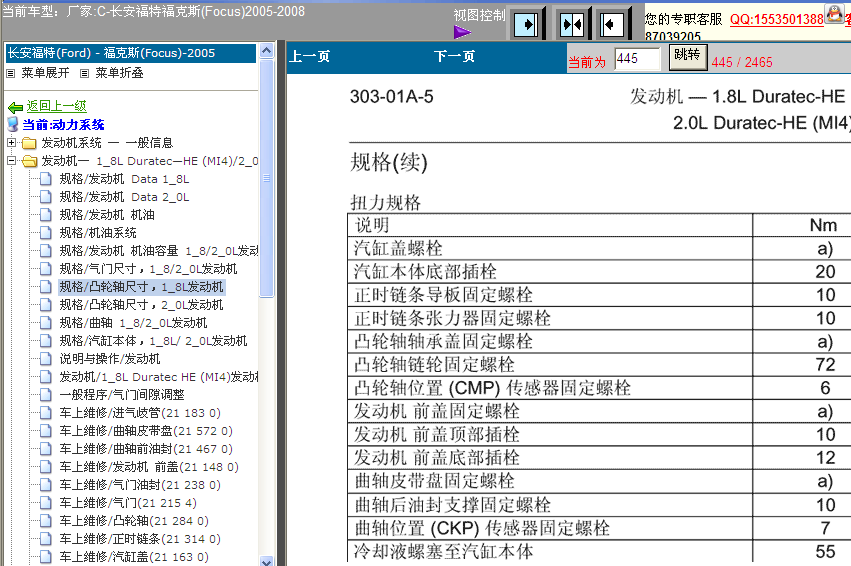The image size is (851, 566).
Task: Click open folder icon of 发动机 1_8L Duratec-HE
Action: (x=29, y=161)
